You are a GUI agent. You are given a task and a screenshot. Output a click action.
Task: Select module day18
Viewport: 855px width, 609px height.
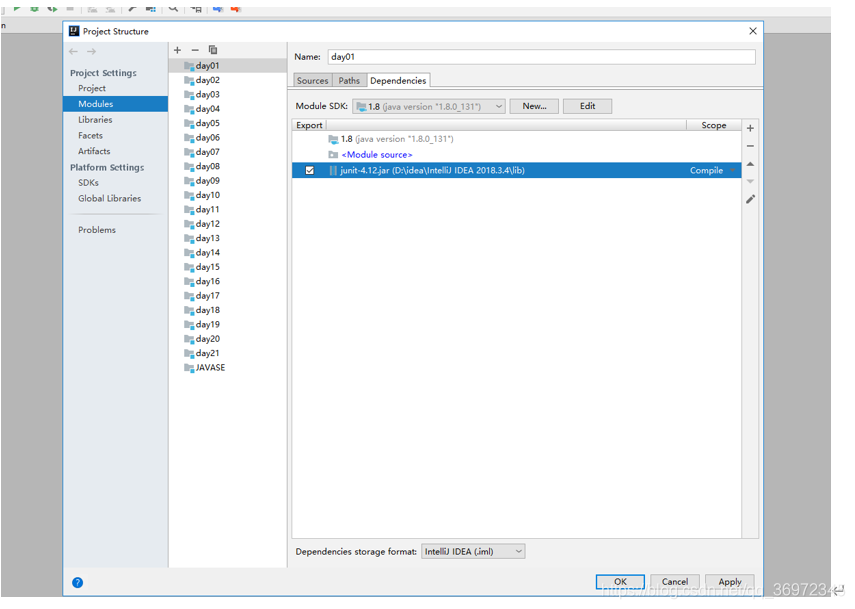pos(228,310)
